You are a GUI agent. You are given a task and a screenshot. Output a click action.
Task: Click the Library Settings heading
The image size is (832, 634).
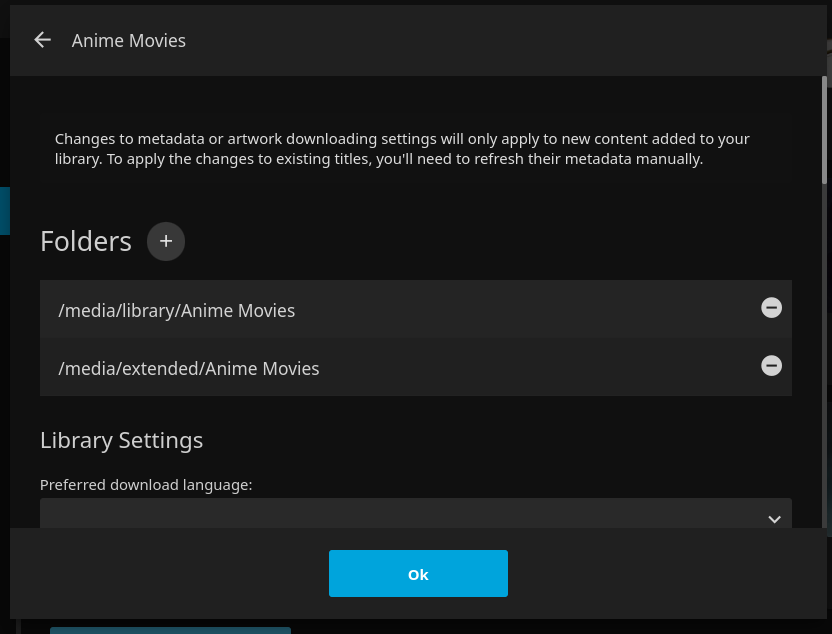(121, 440)
